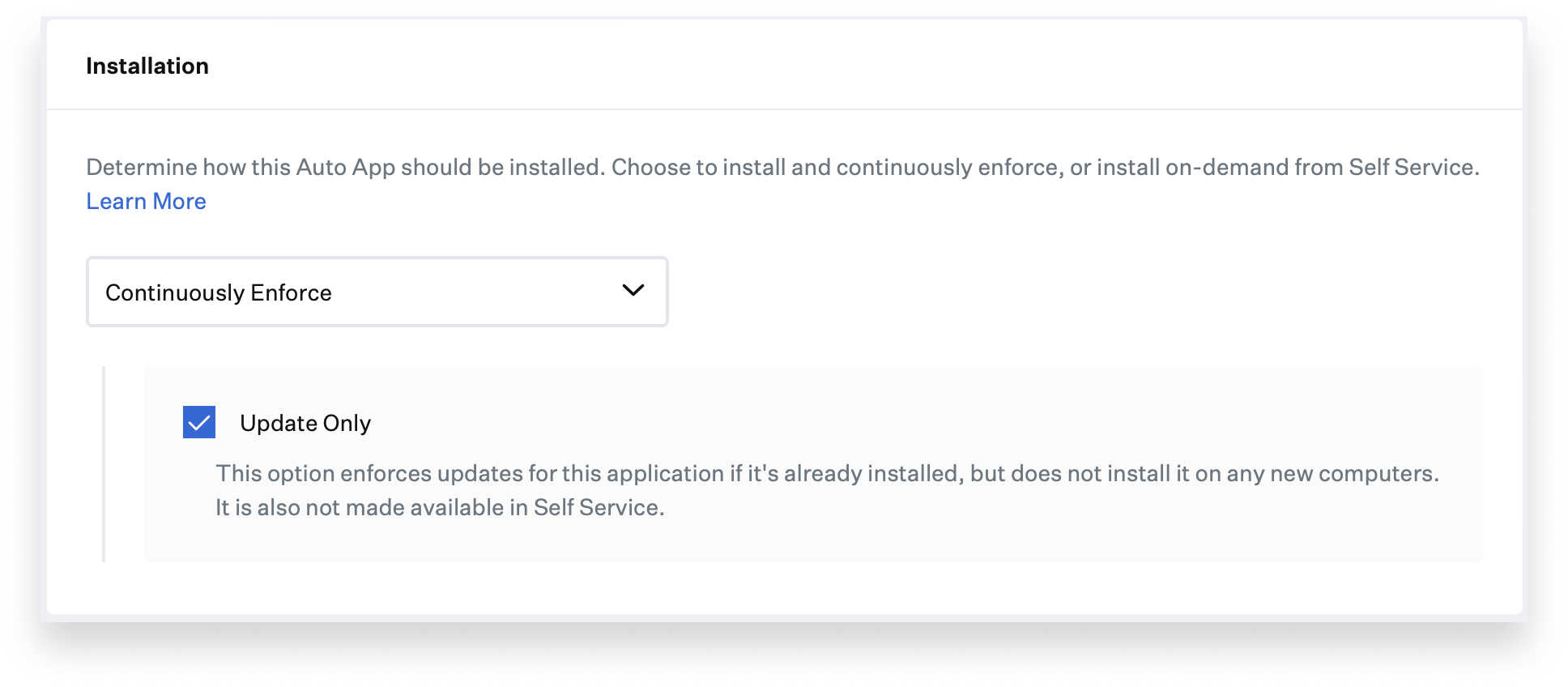Click the Update Only description paragraph
The image size is (1568, 687).
[x=826, y=474]
